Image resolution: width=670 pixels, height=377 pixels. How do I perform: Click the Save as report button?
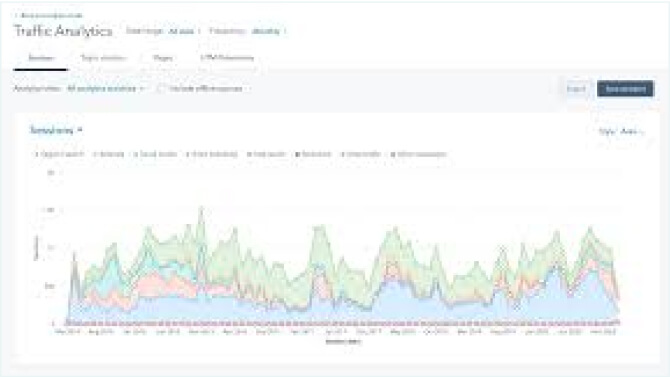pos(625,89)
